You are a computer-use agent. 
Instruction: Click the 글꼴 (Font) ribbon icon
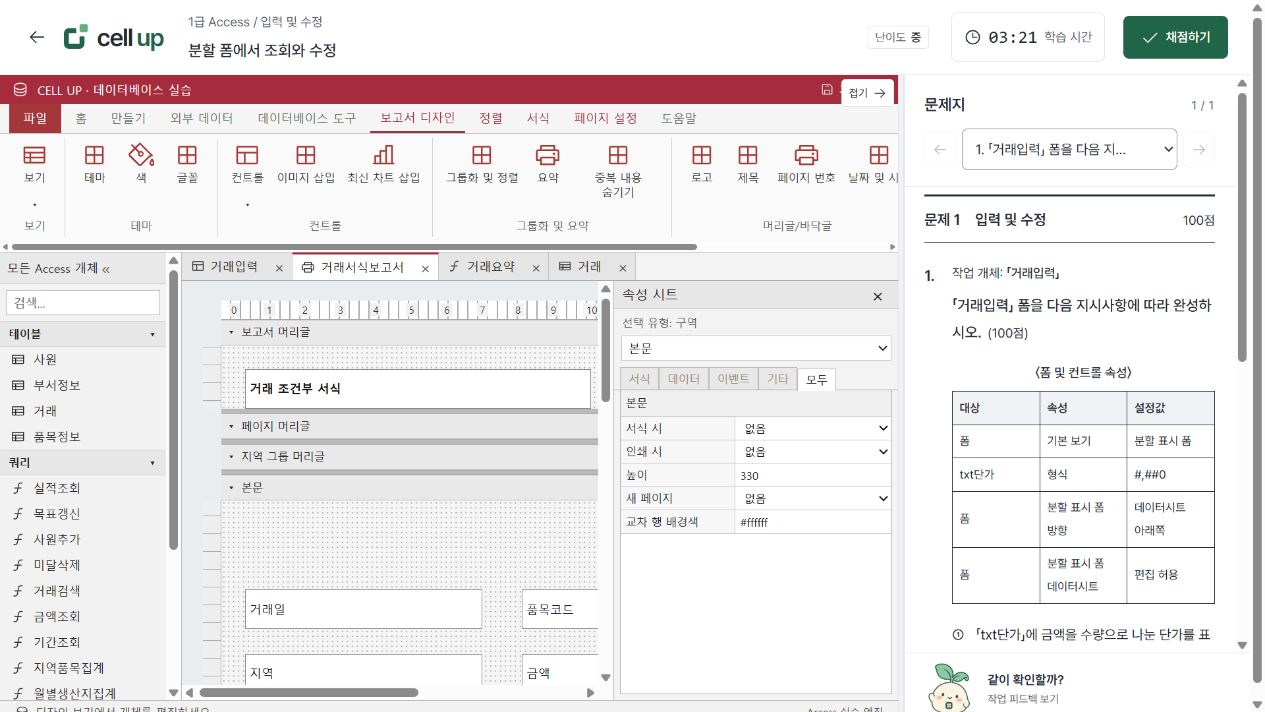187,155
